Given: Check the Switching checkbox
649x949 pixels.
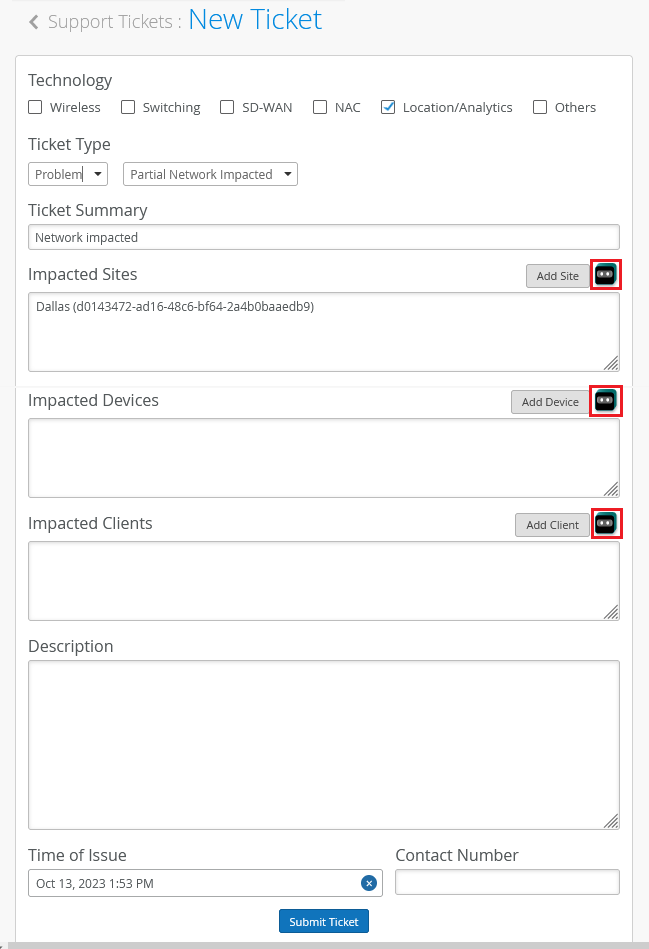Looking at the screenshot, I should (128, 107).
